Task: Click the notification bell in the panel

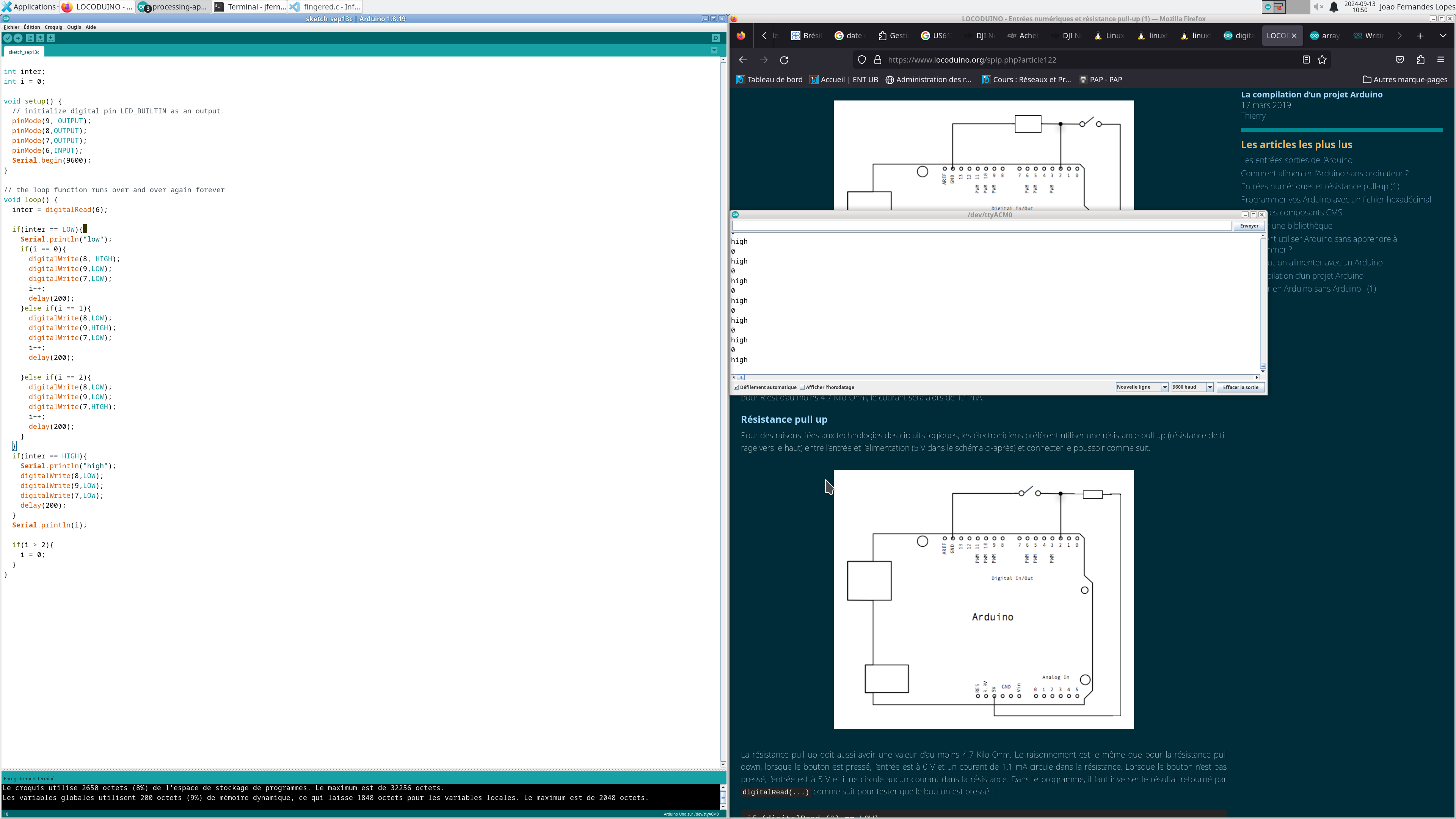Action: pos(1334,7)
